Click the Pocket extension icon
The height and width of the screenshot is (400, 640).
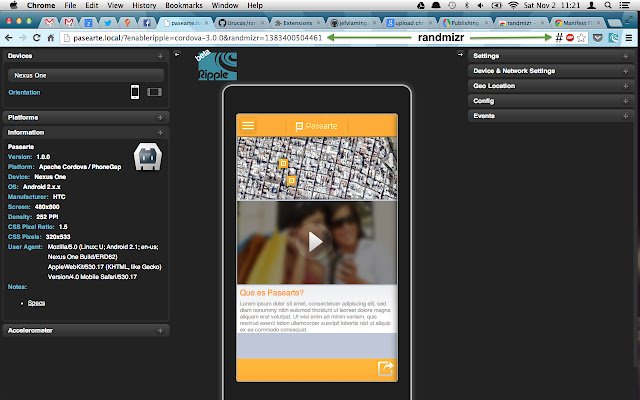click(598, 38)
